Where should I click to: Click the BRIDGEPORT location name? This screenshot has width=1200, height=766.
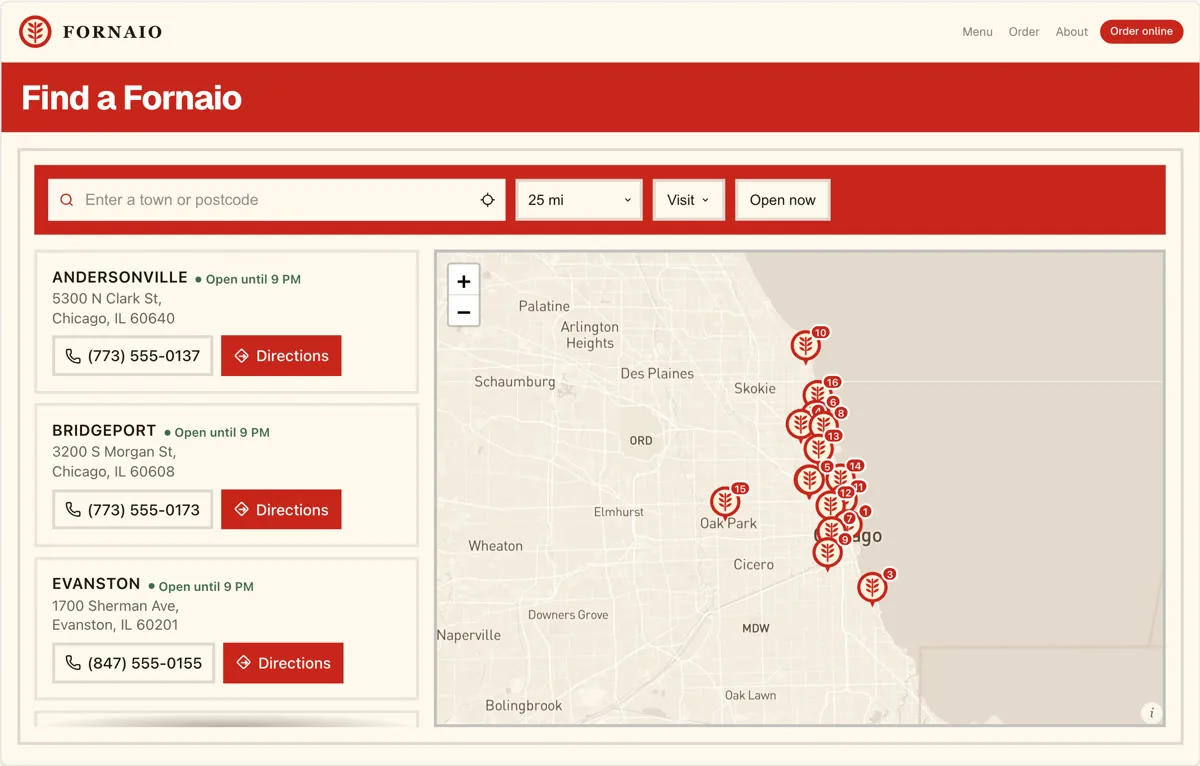pyautogui.click(x=104, y=430)
